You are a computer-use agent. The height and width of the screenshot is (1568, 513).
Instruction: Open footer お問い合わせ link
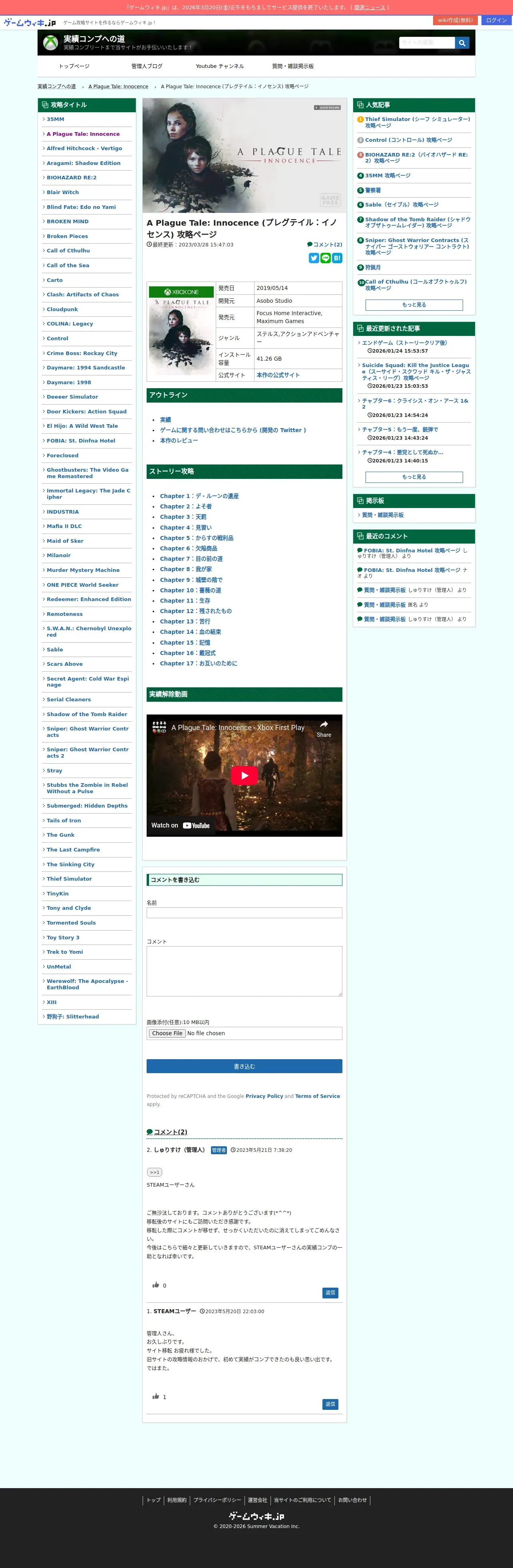click(353, 1500)
